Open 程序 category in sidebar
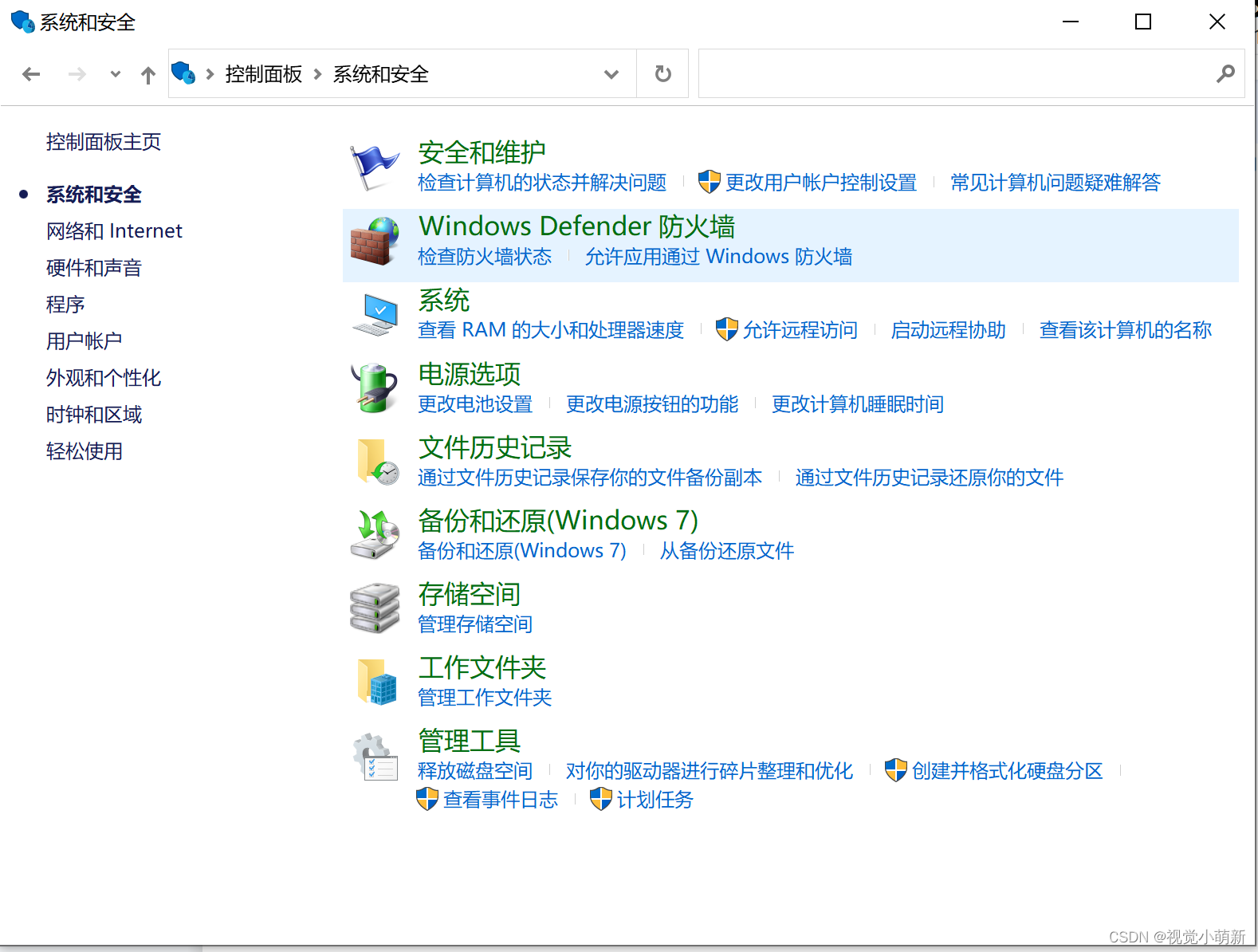The width and height of the screenshot is (1258, 952). click(x=65, y=305)
